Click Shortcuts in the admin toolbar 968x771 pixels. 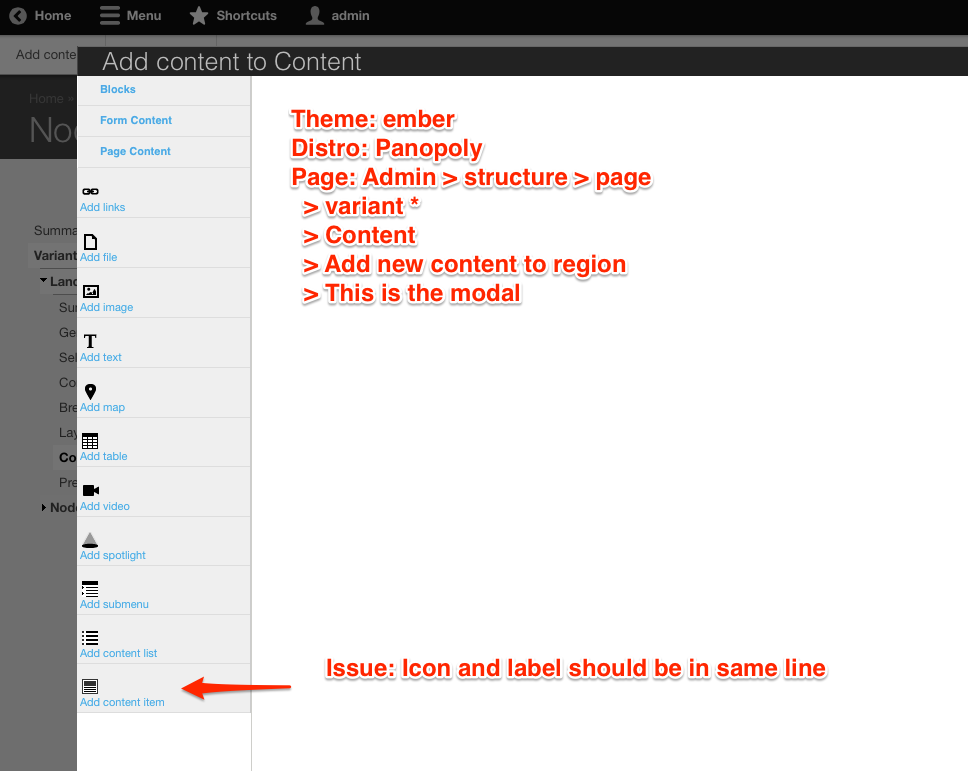pyautogui.click(x=233, y=16)
